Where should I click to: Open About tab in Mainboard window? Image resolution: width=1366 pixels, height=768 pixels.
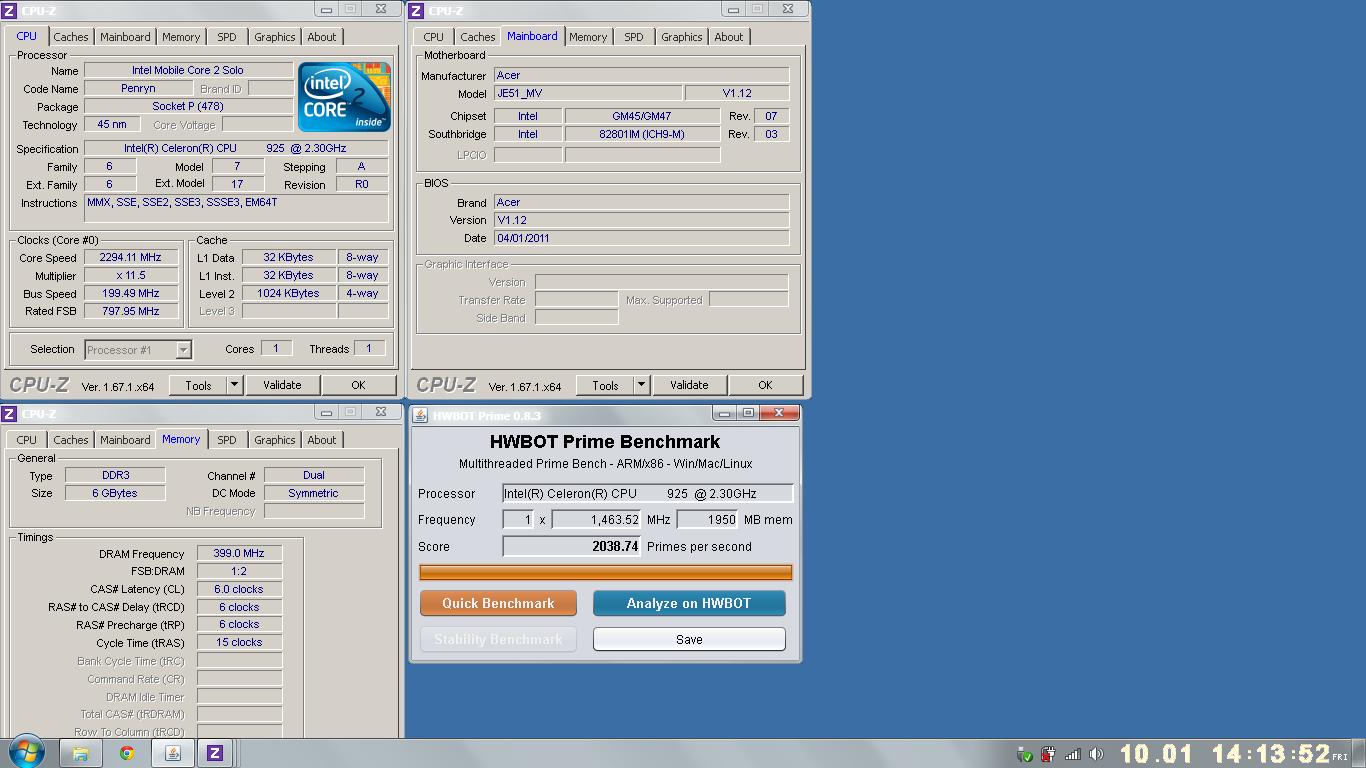(x=729, y=37)
